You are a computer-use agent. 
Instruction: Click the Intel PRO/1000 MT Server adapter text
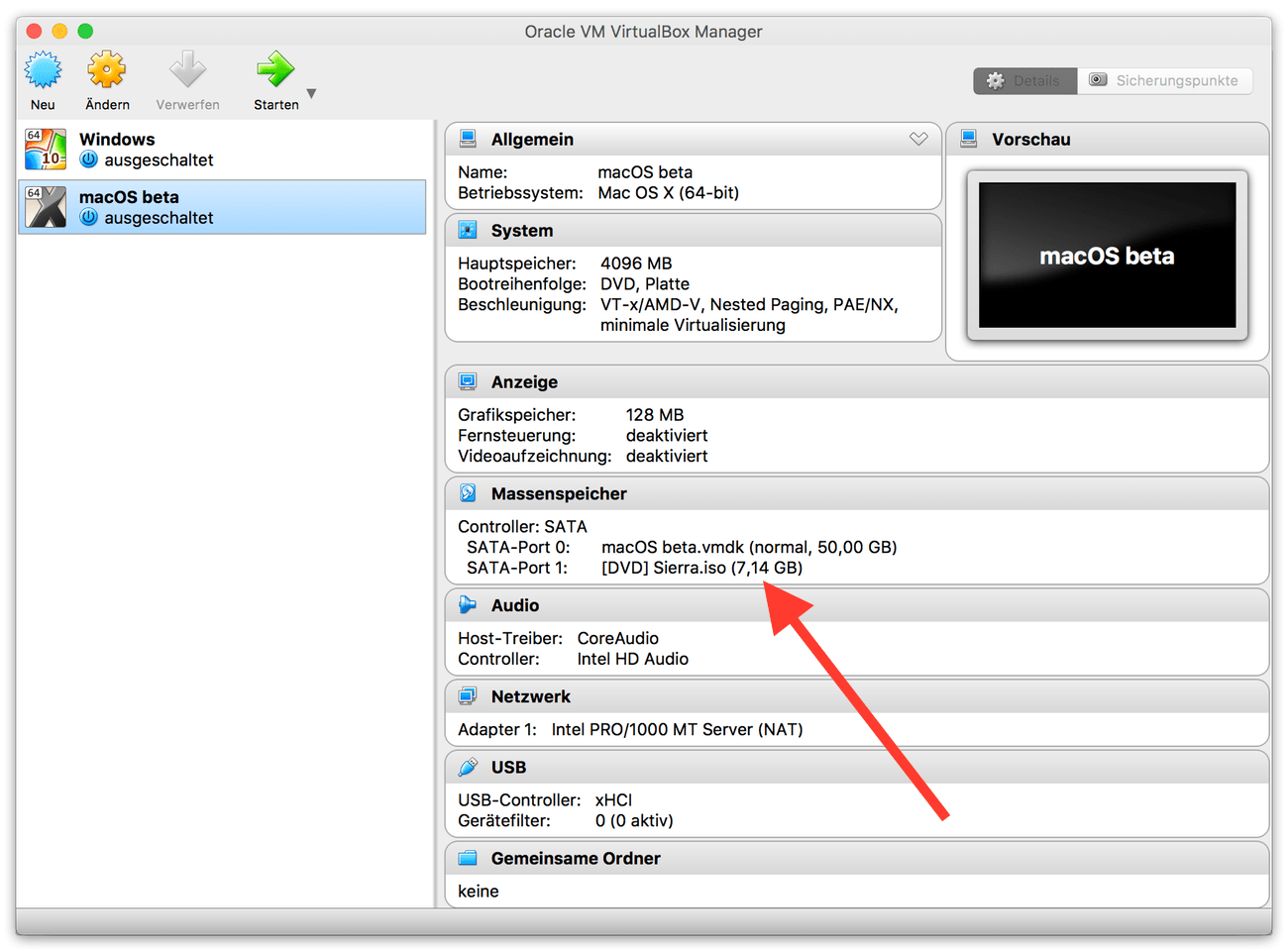pyautogui.click(x=678, y=730)
